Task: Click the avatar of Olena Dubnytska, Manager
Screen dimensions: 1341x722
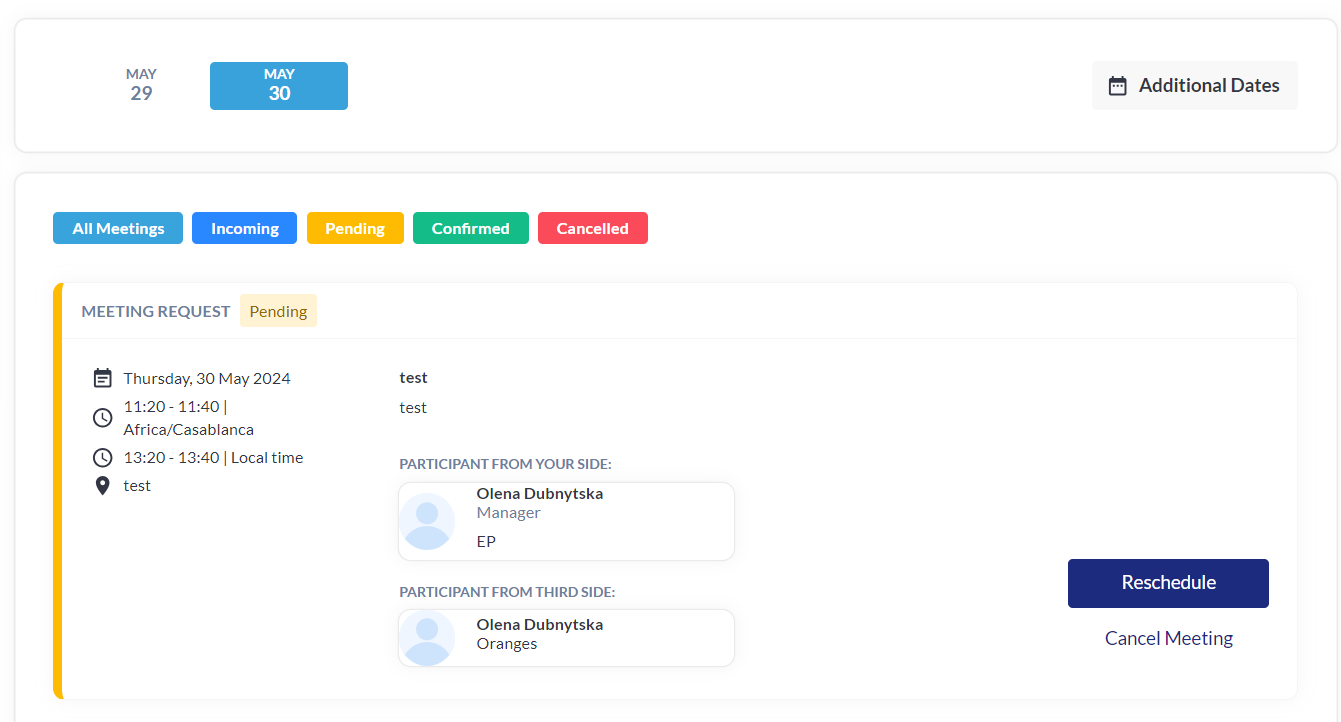Action: [x=428, y=522]
